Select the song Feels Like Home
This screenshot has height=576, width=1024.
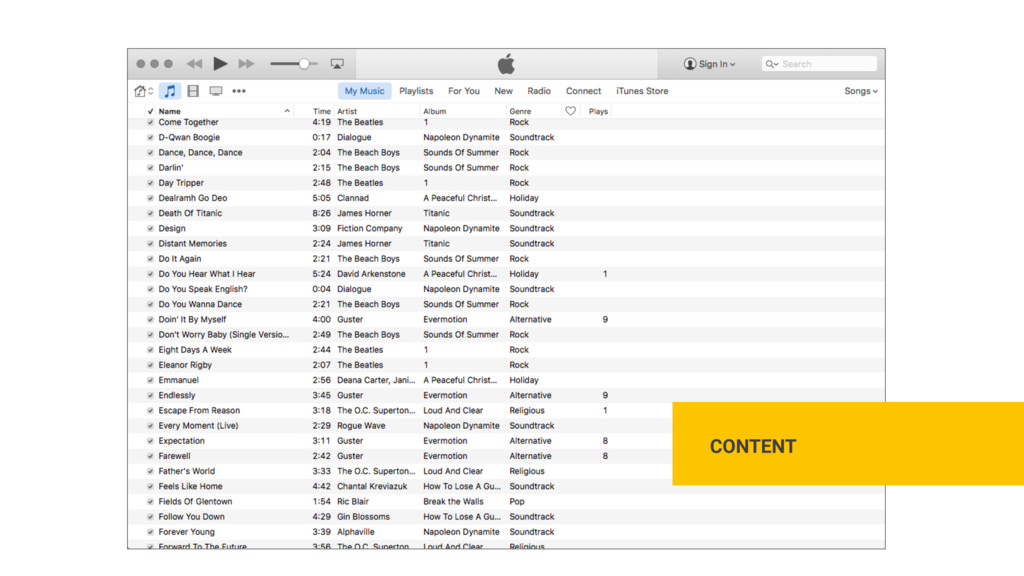[191, 487]
